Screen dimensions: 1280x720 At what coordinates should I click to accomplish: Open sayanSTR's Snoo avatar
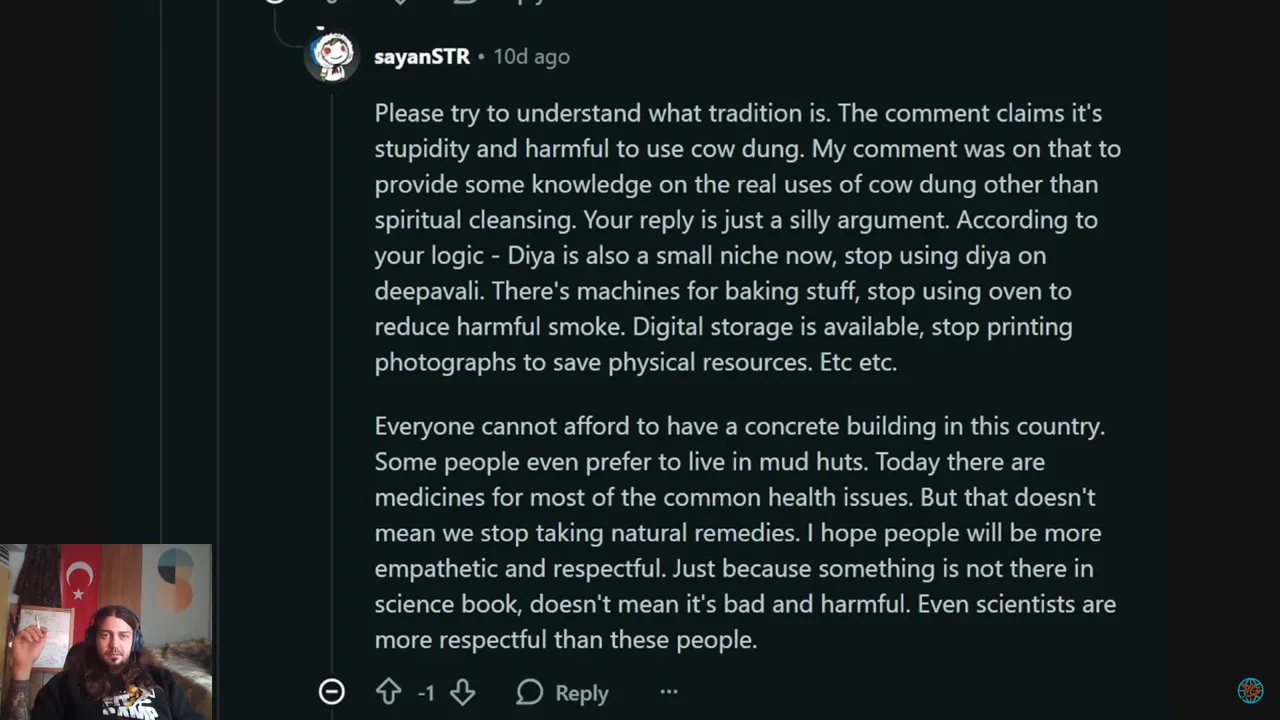point(332,56)
